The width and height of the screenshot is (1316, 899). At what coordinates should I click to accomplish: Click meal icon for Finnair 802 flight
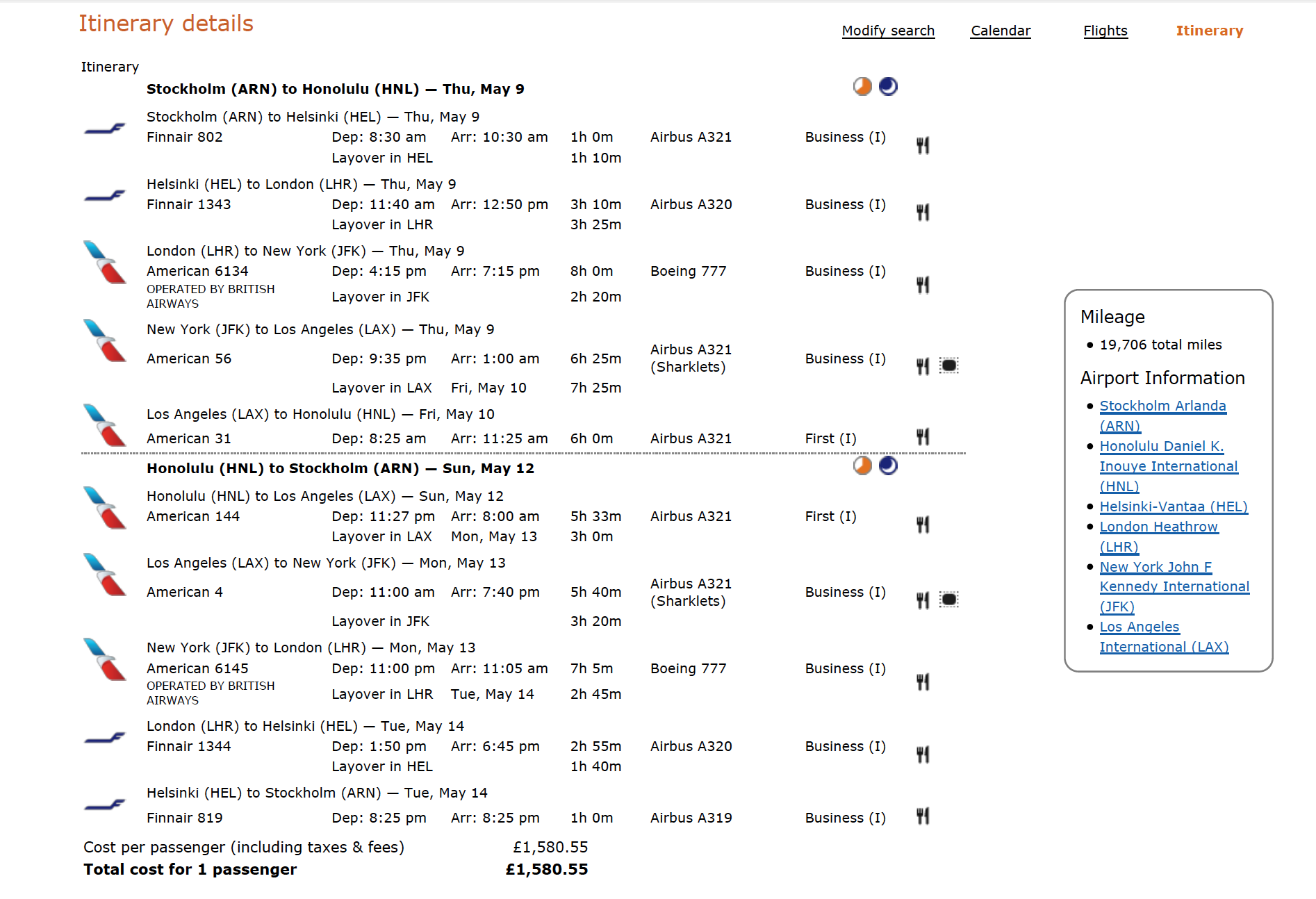[x=923, y=145]
